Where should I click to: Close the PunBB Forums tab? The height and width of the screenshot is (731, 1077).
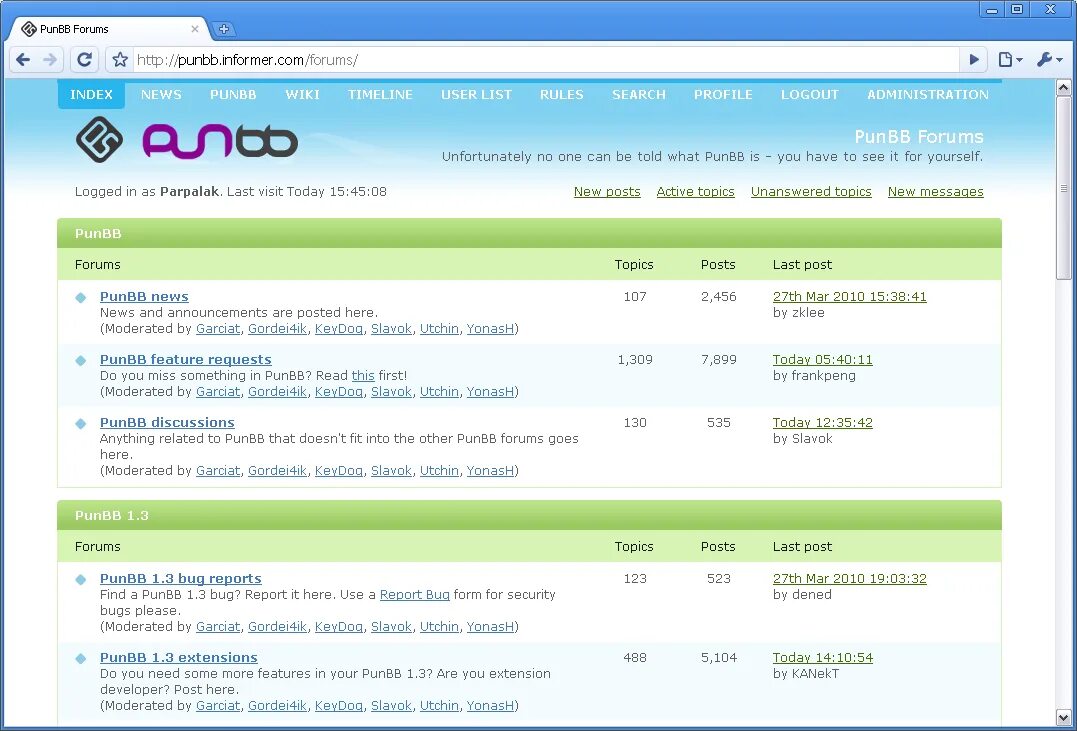click(x=195, y=29)
